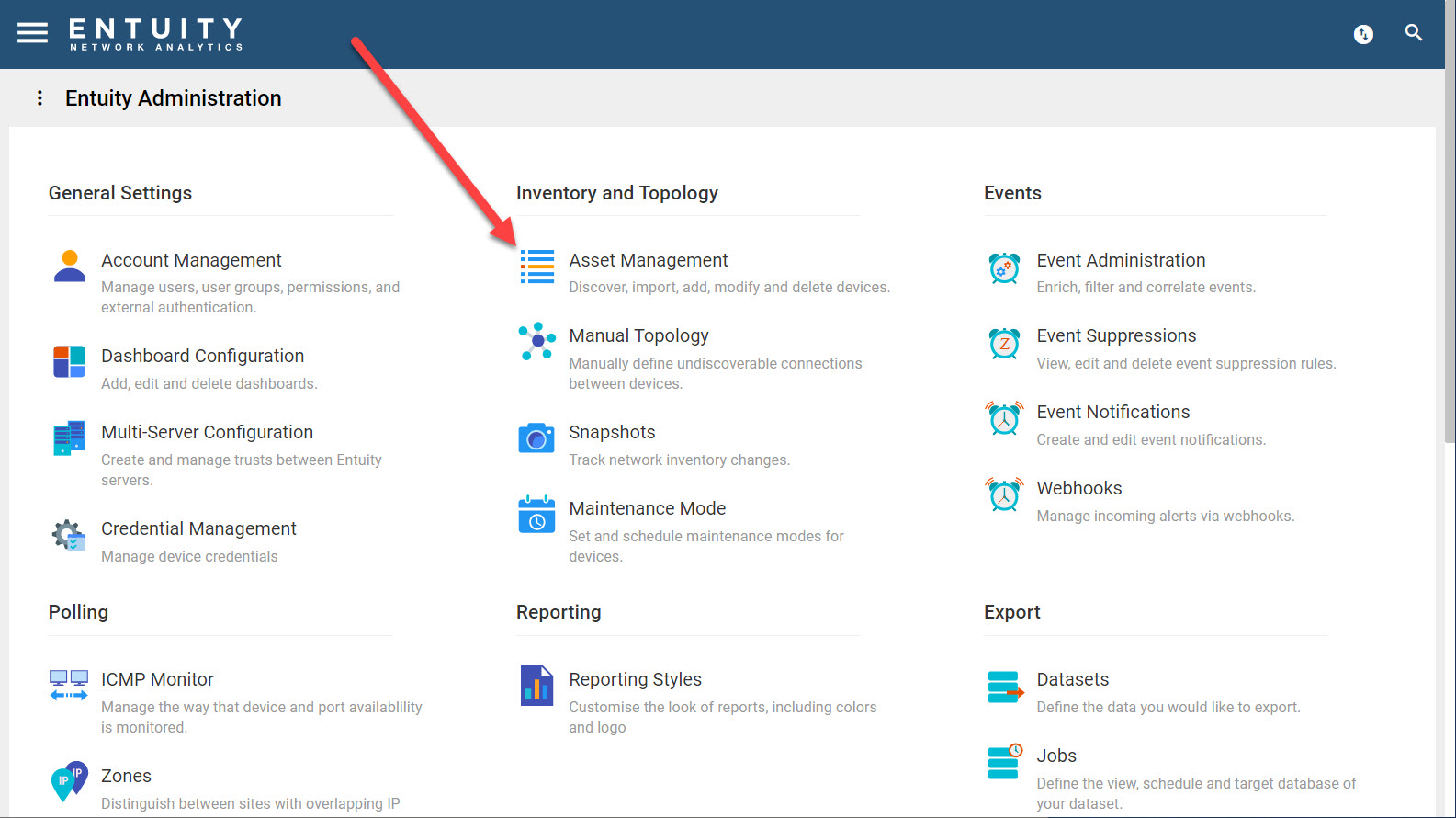Screen dimensions: 1456x818
Task: Open Jobs link
Action: pyautogui.click(x=1056, y=756)
